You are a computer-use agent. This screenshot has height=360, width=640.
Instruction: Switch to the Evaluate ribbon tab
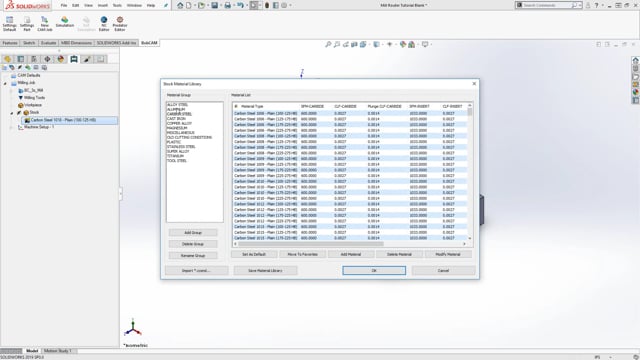click(48, 43)
